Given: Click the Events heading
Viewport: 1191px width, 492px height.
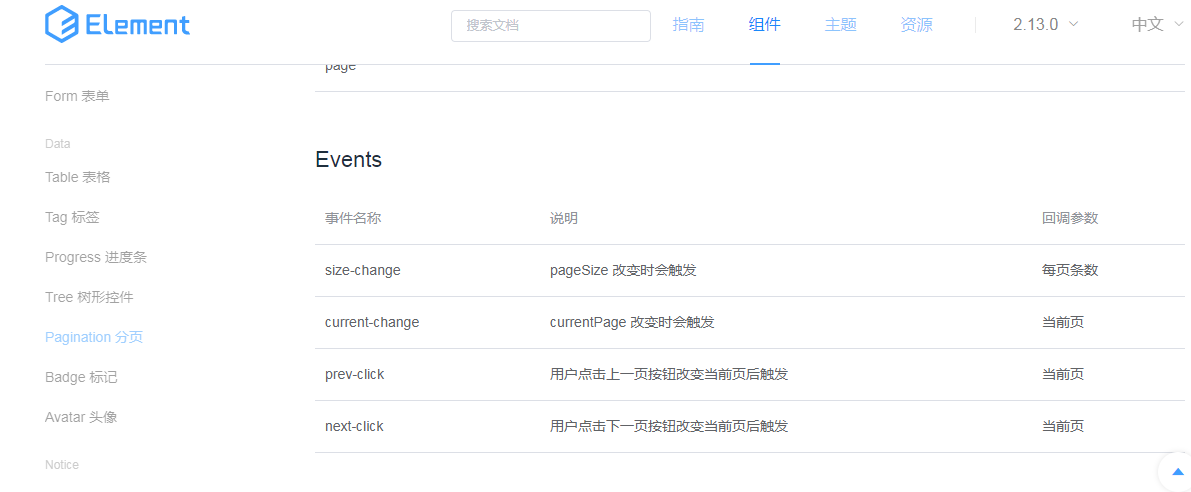Looking at the screenshot, I should click(349, 159).
